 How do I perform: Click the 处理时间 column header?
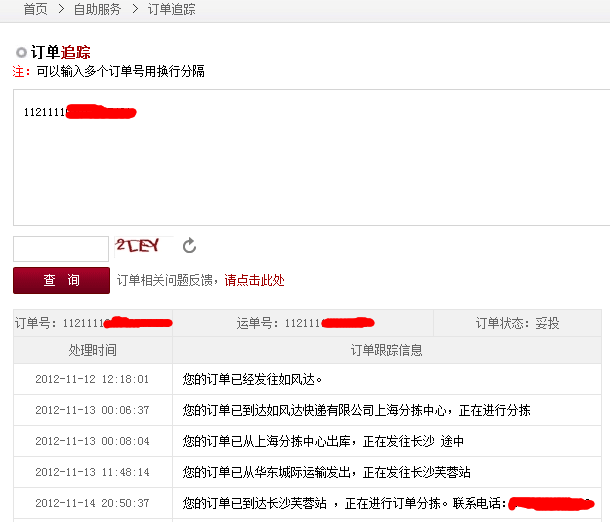[x=92, y=350]
